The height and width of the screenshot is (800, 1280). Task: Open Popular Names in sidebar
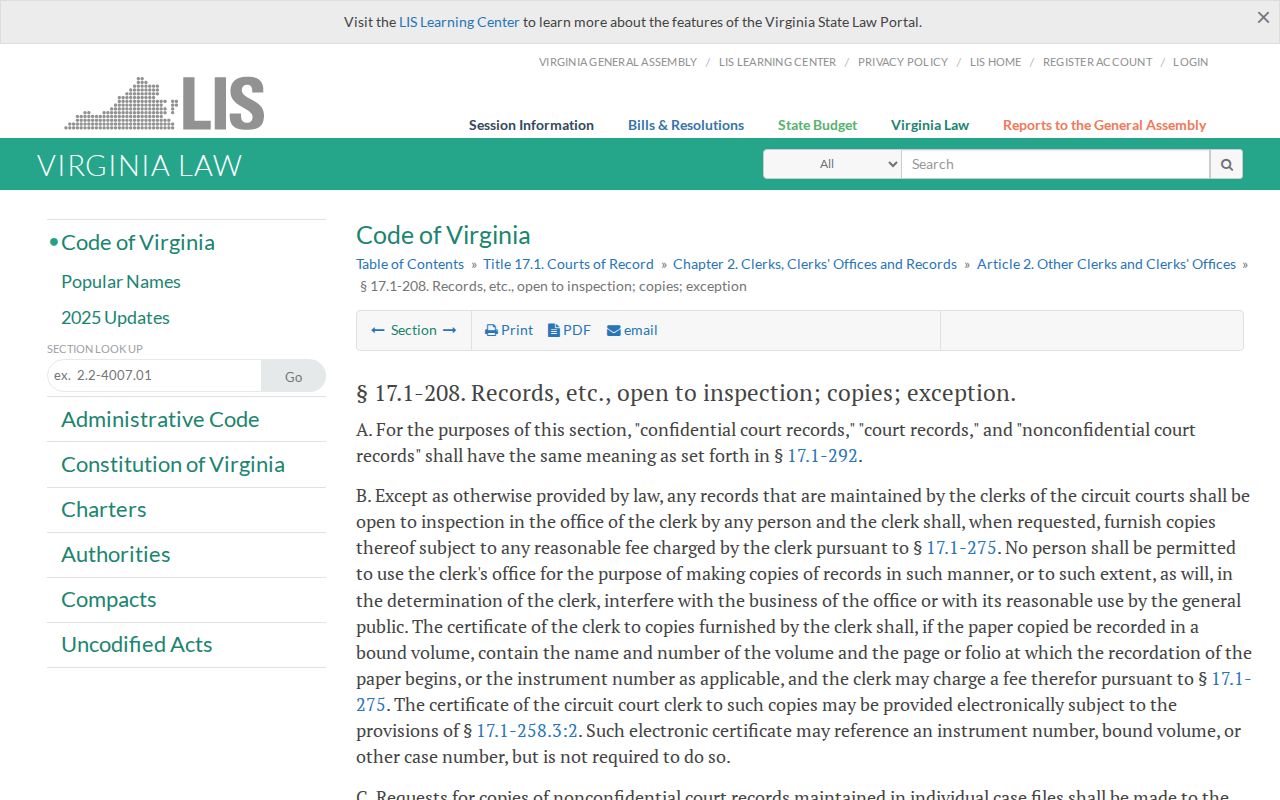(x=121, y=282)
